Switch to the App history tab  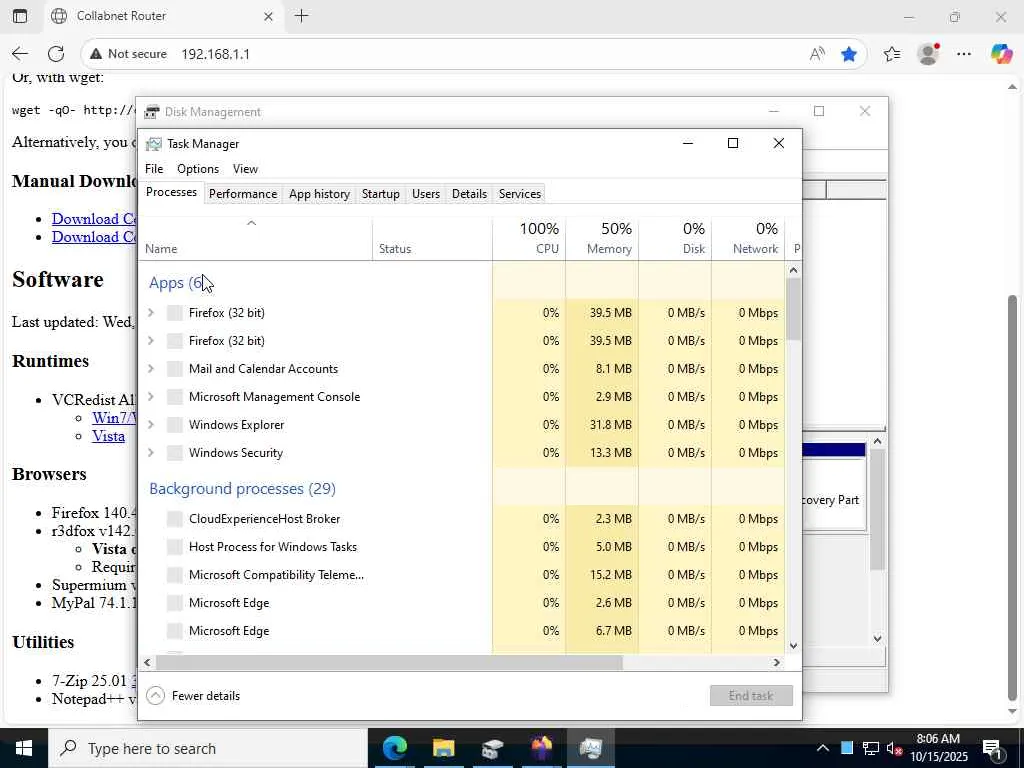pyautogui.click(x=319, y=194)
